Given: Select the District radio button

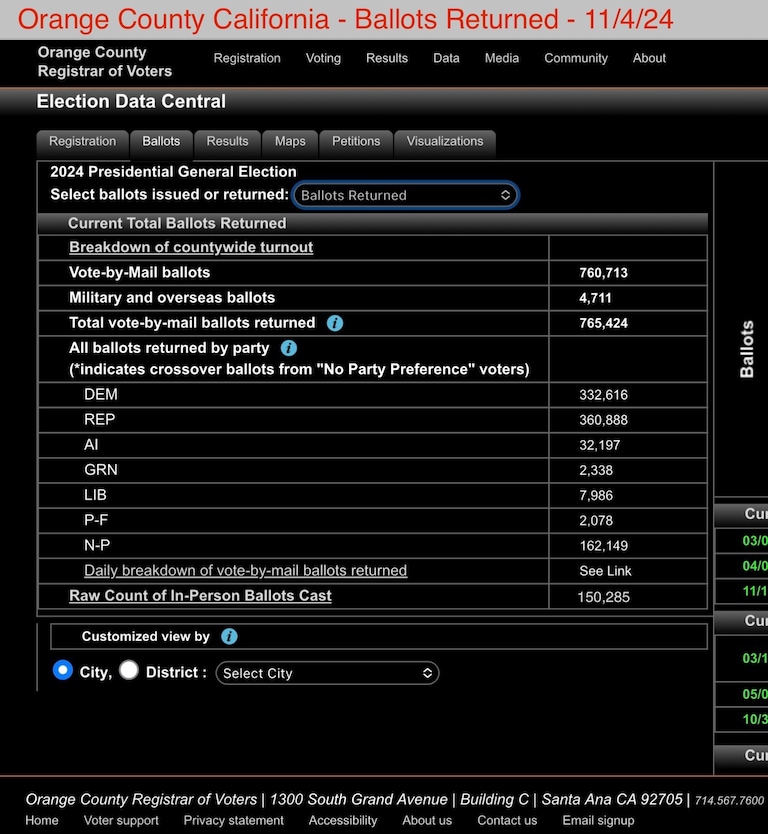Looking at the screenshot, I should click(129, 671).
